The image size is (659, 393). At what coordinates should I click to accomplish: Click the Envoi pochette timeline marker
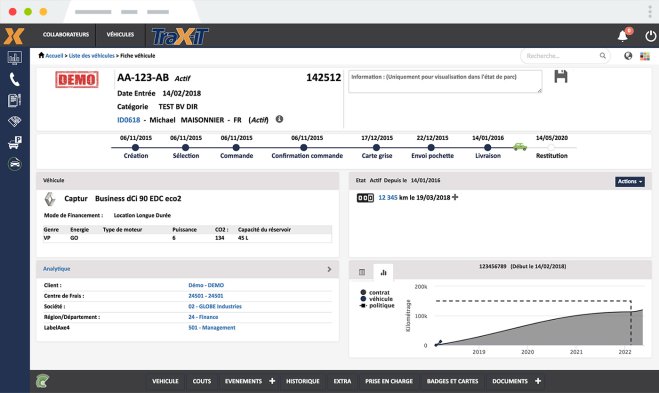[x=431, y=148]
